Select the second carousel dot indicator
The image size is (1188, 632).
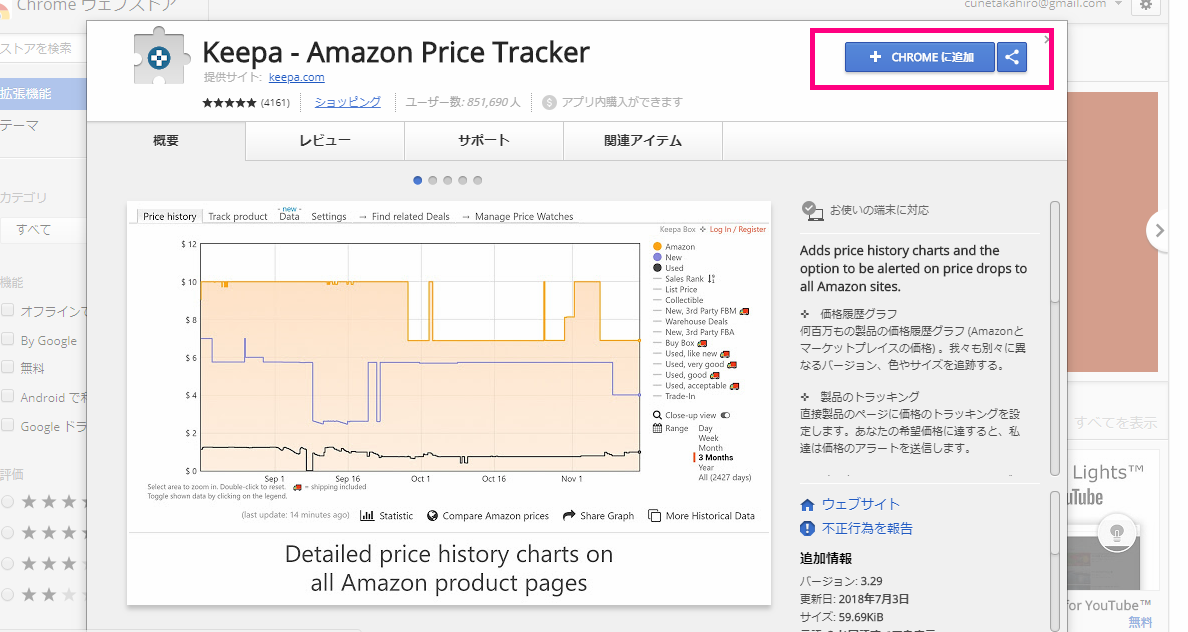[x=433, y=181]
